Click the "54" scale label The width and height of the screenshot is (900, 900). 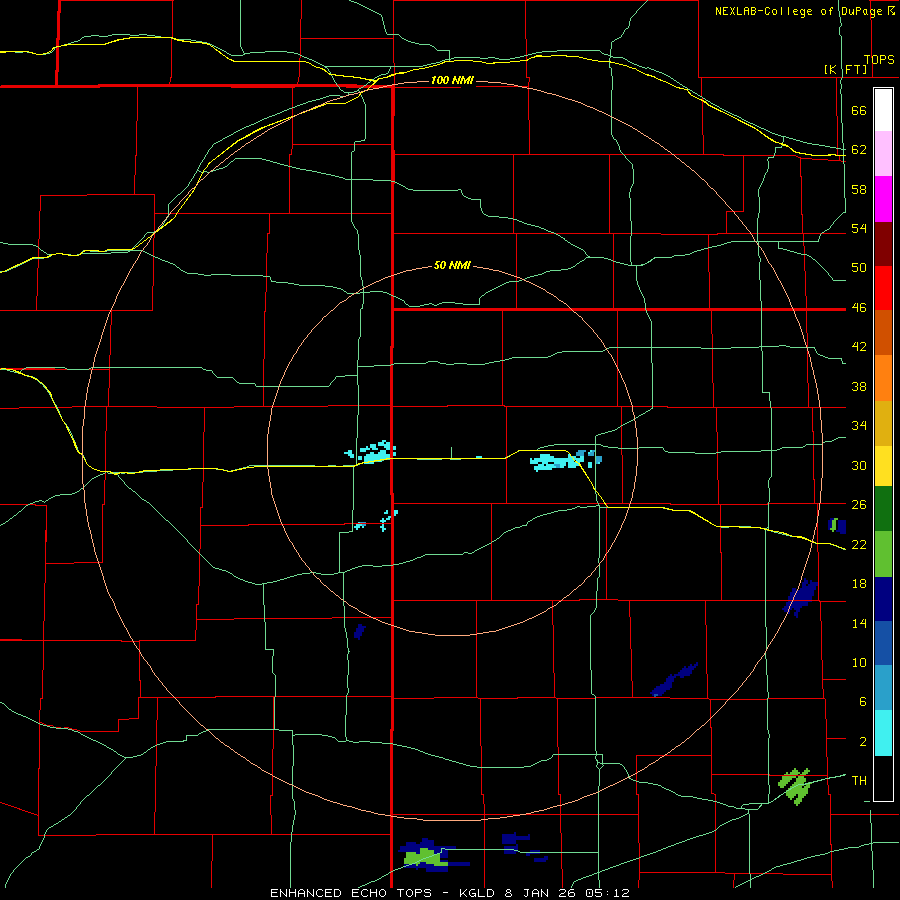[859, 228]
